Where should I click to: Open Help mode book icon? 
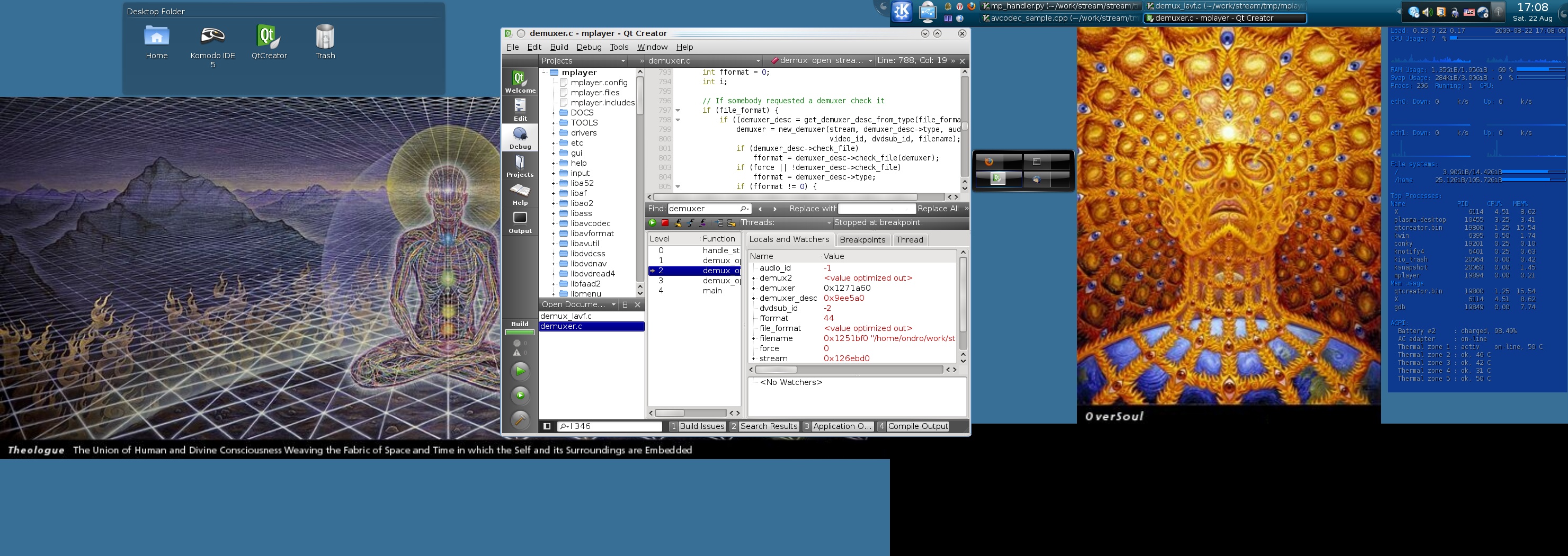click(520, 194)
